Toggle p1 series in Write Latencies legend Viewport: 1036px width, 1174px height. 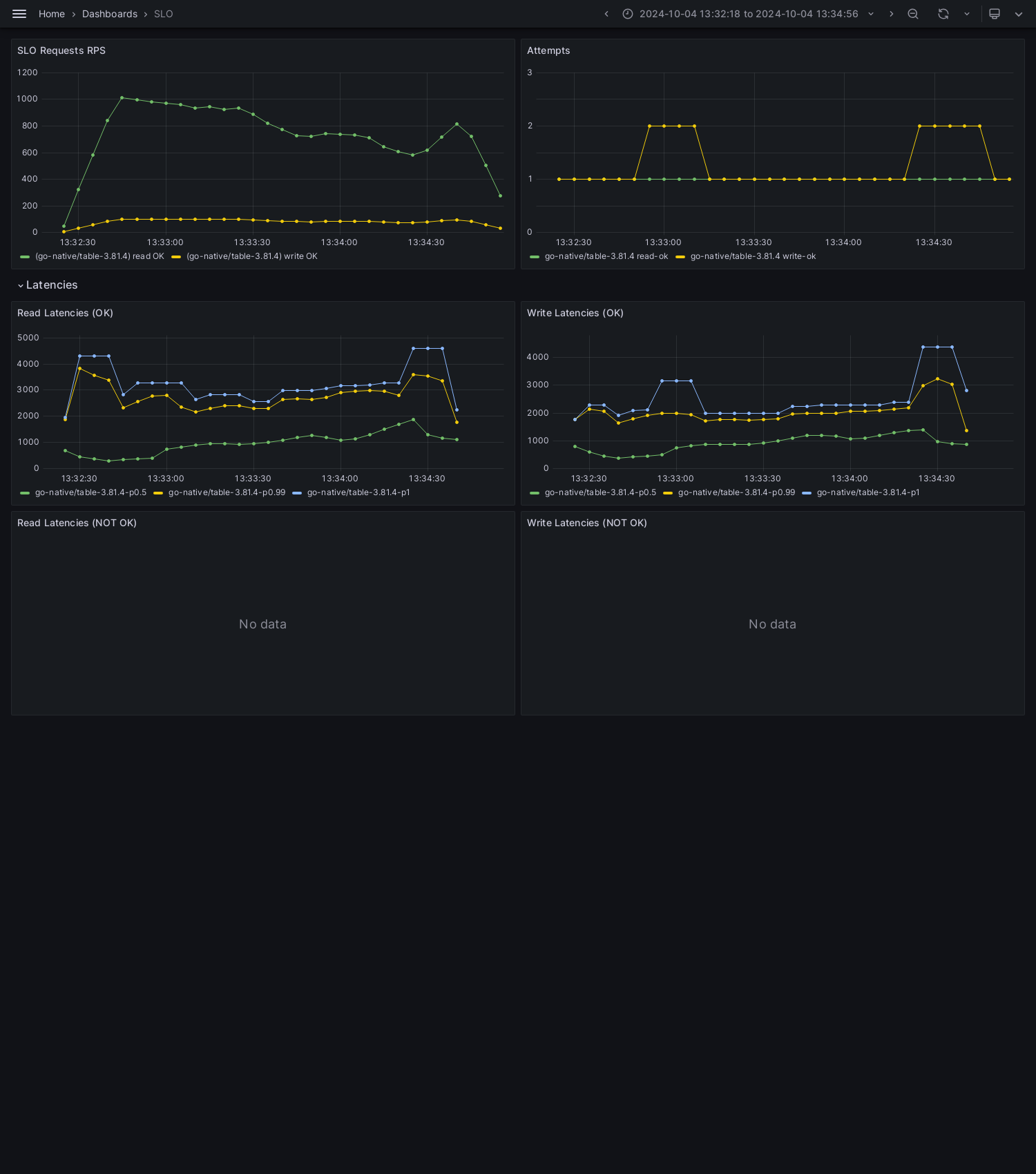tap(868, 492)
